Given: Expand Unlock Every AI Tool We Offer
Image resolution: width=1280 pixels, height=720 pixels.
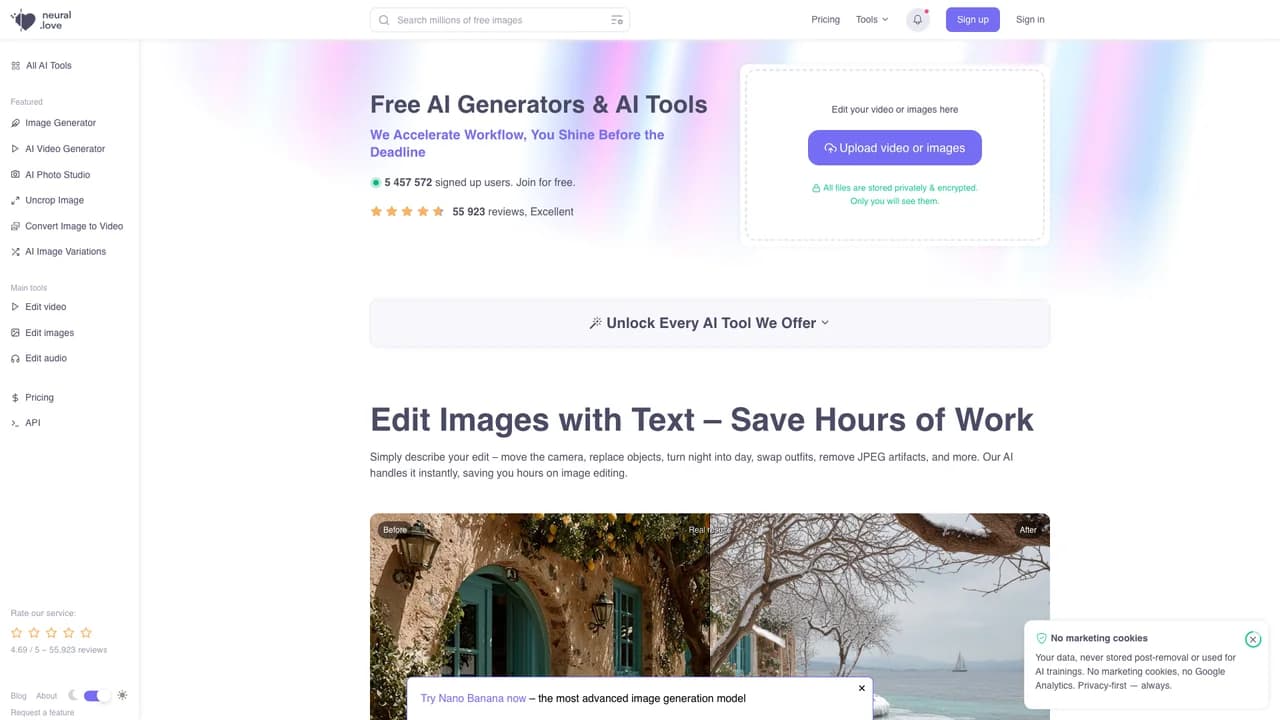Looking at the screenshot, I should (x=710, y=323).
